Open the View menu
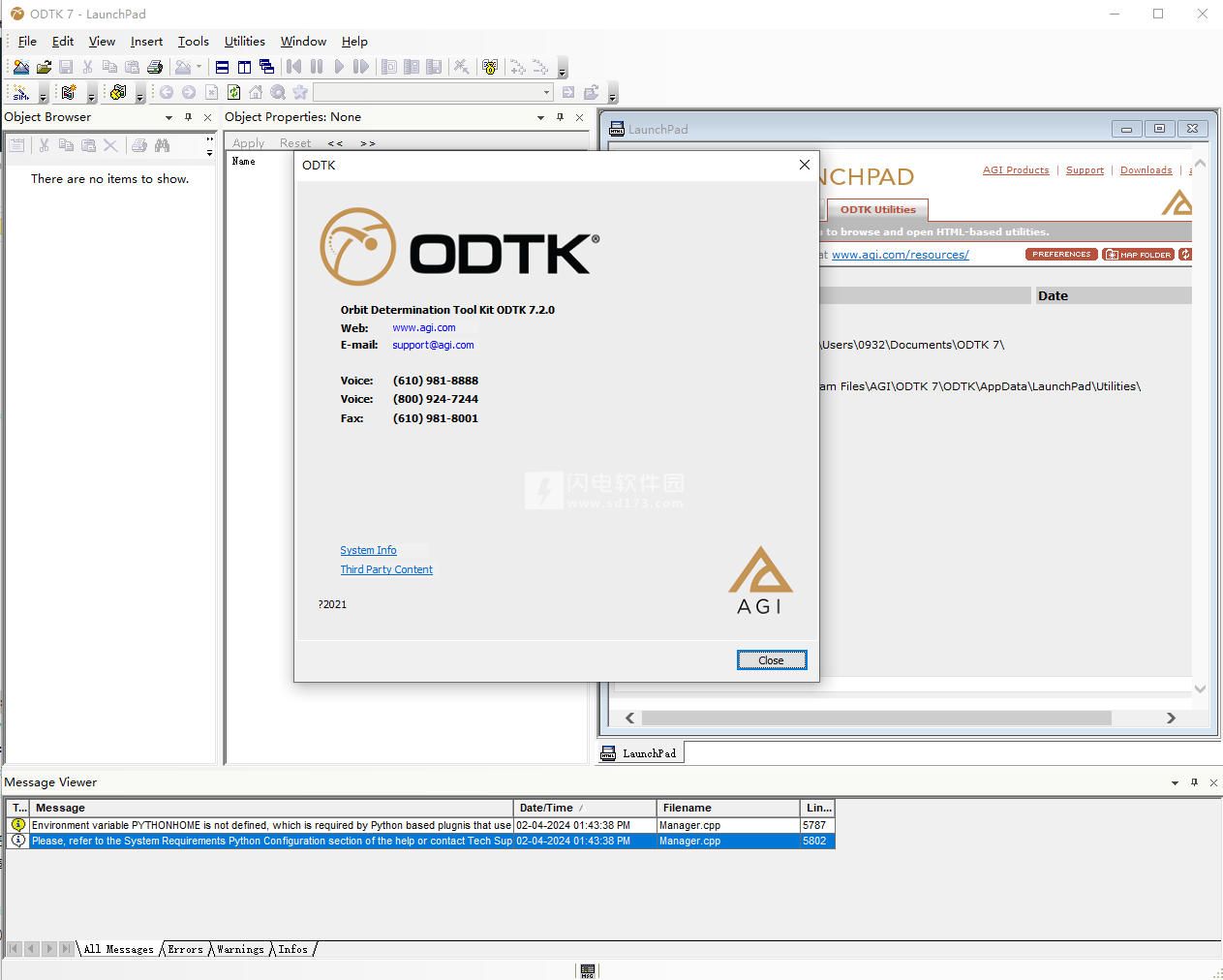This screenshot has height=980, width=1223. point(102,42)
